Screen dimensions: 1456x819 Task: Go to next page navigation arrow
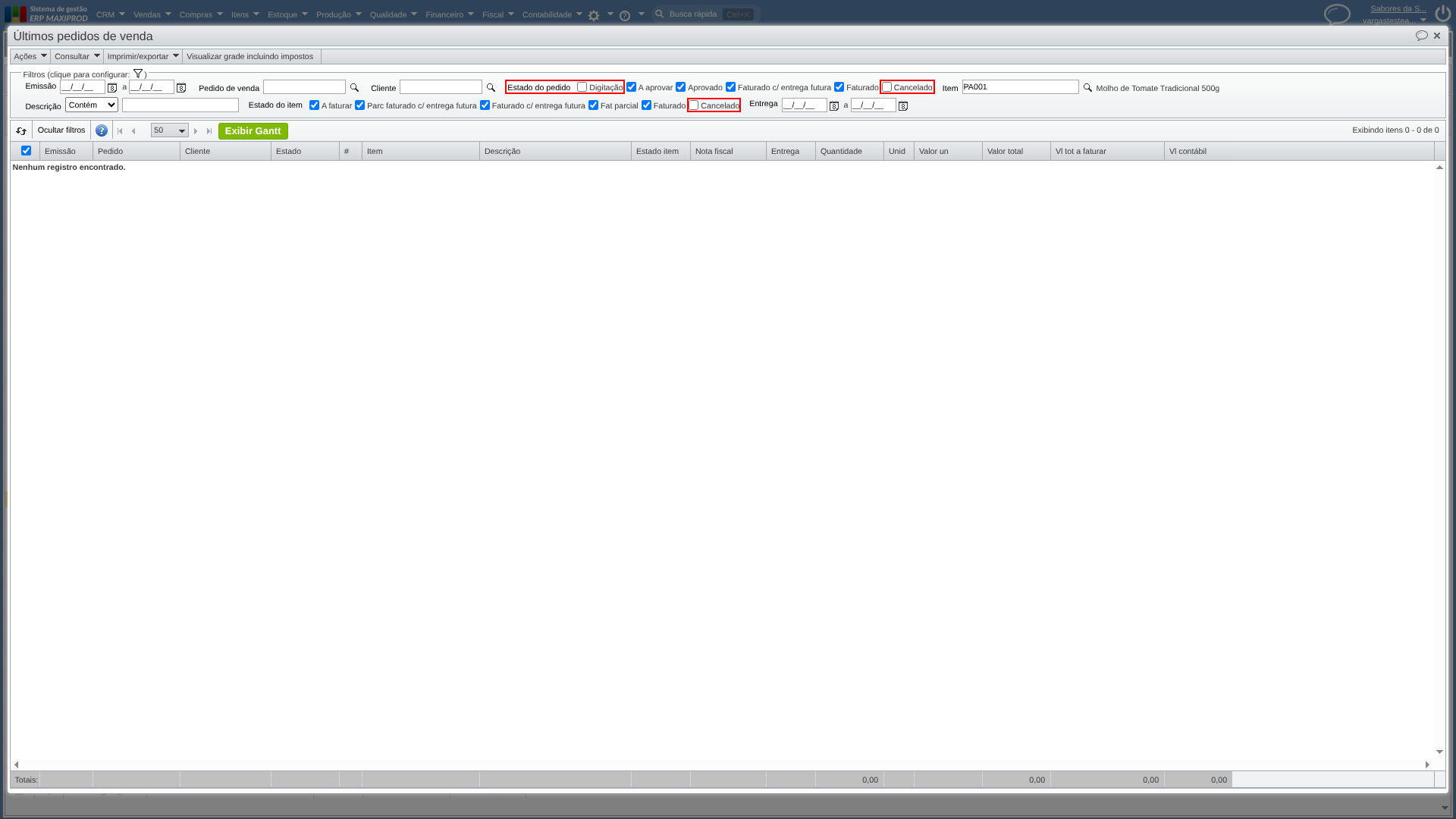tap(196, 131)
